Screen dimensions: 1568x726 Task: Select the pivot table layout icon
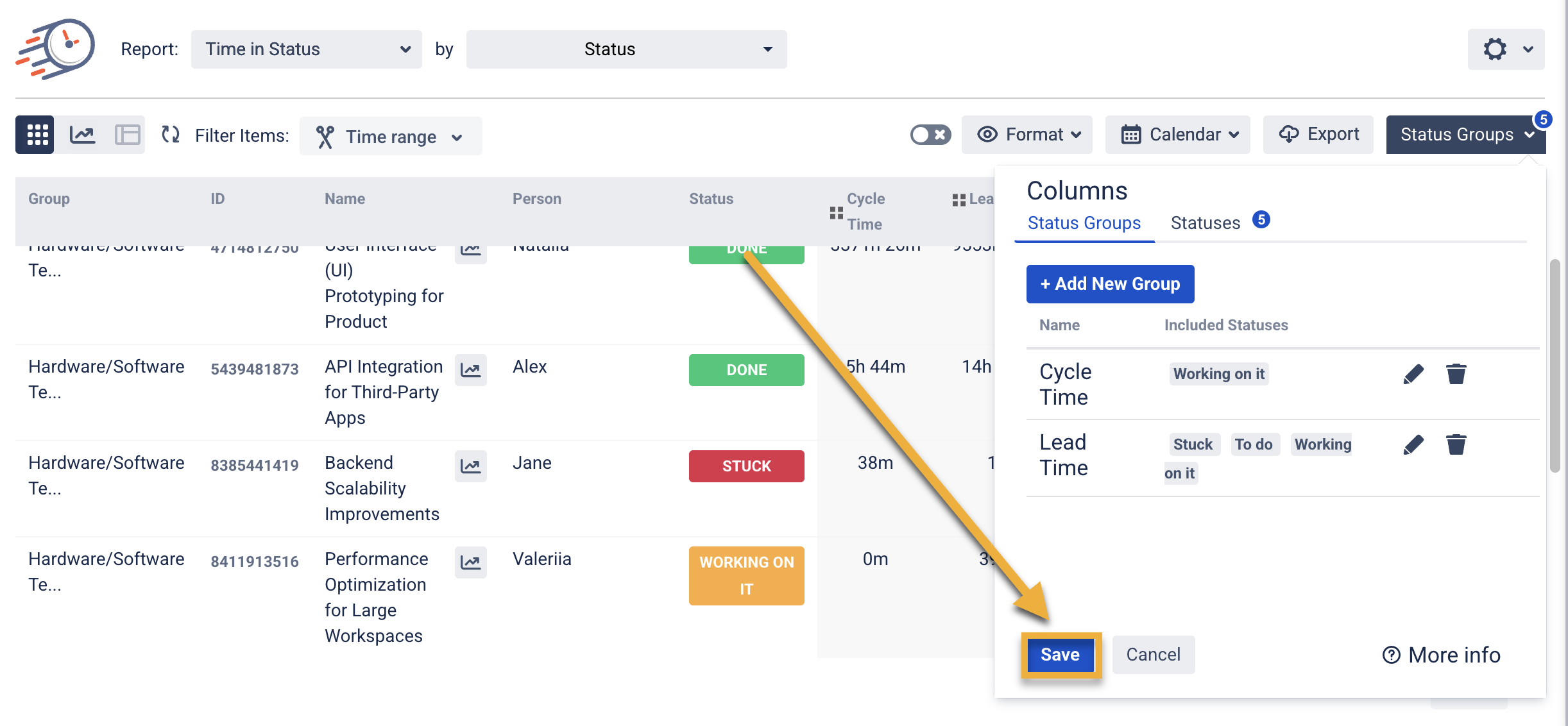coord(127,135)
